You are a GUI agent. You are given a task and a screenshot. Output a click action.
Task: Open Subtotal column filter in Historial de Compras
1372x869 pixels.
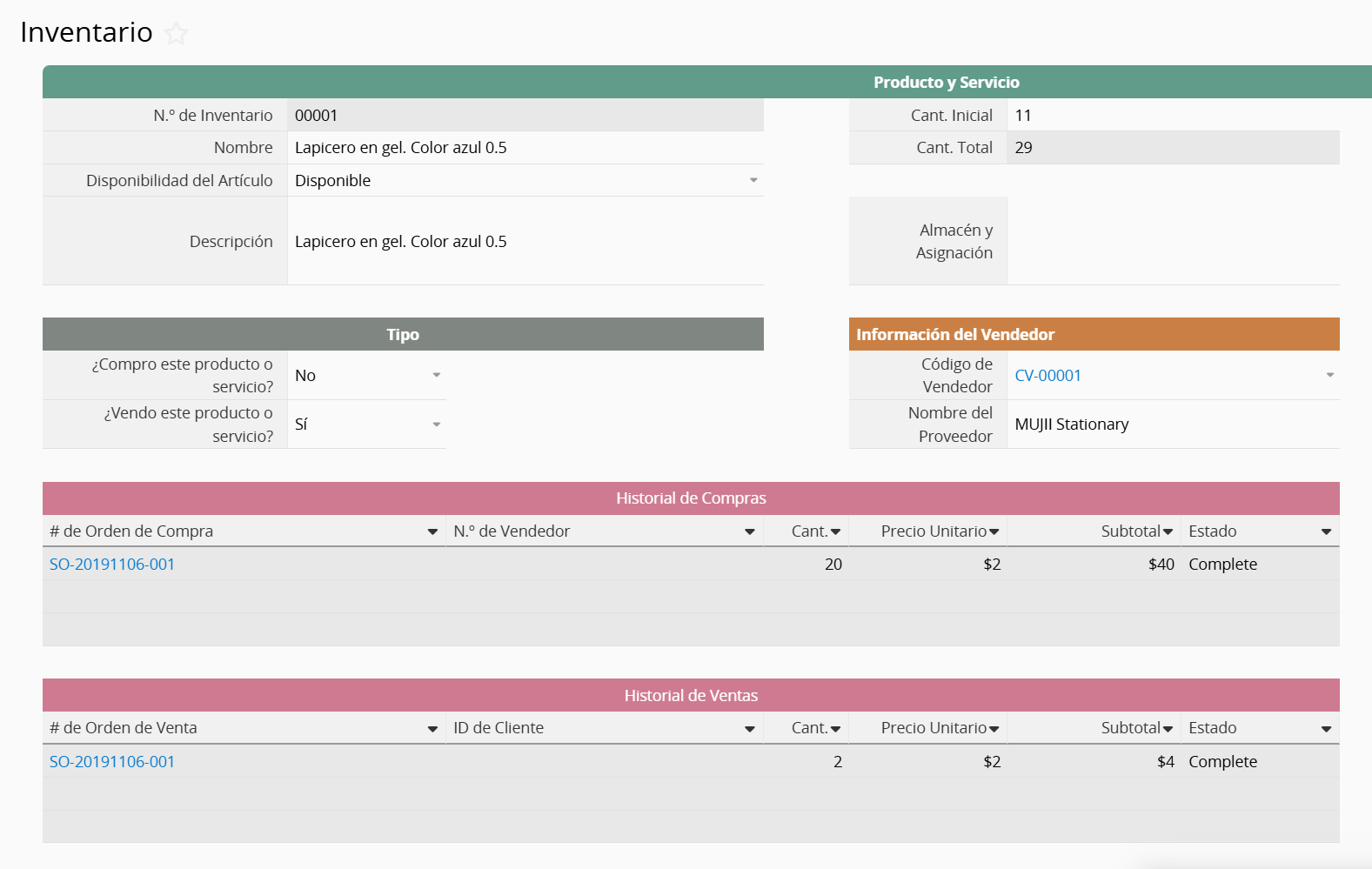click(x=1168, y=531)
